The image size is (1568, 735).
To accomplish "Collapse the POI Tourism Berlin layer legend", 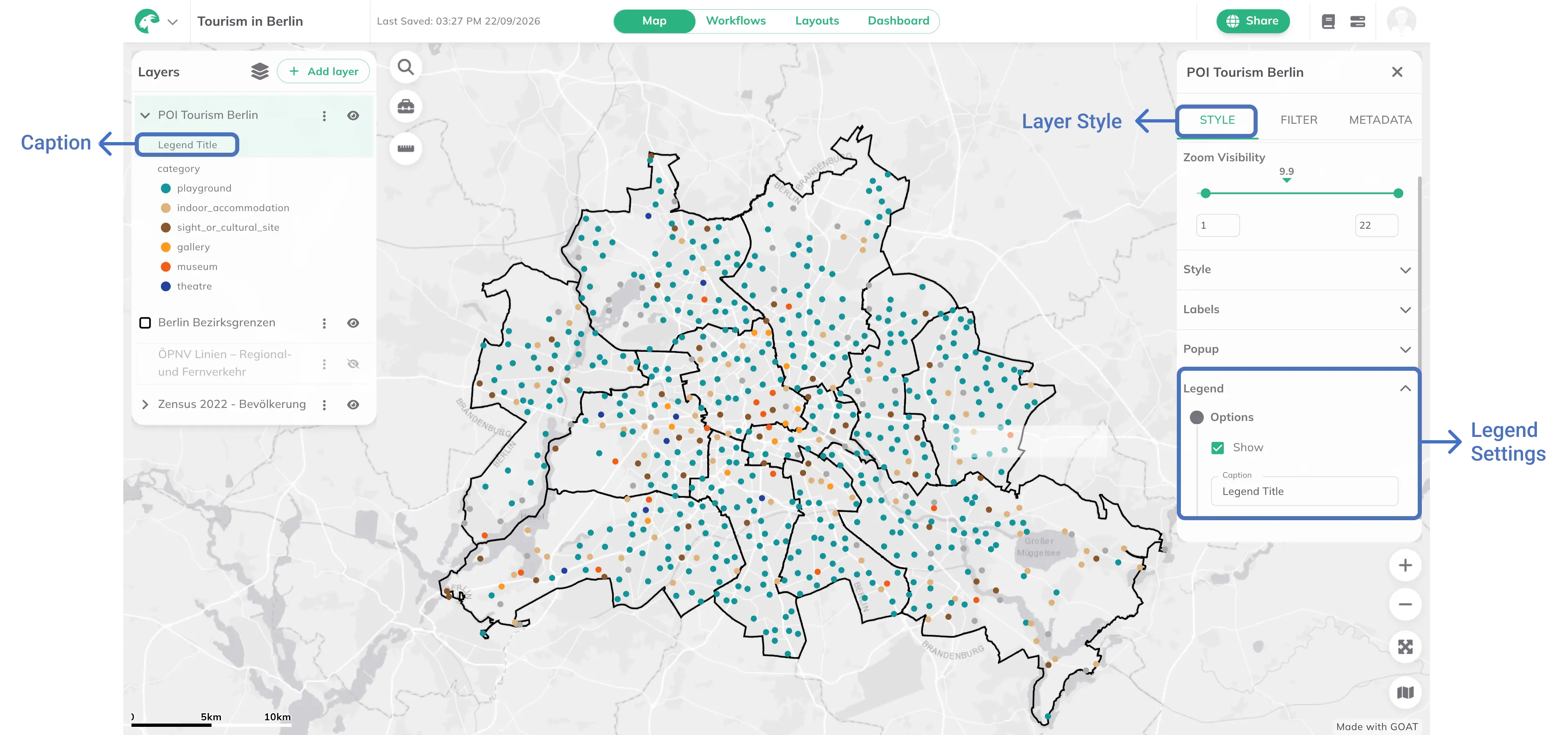I will (145, 116).
